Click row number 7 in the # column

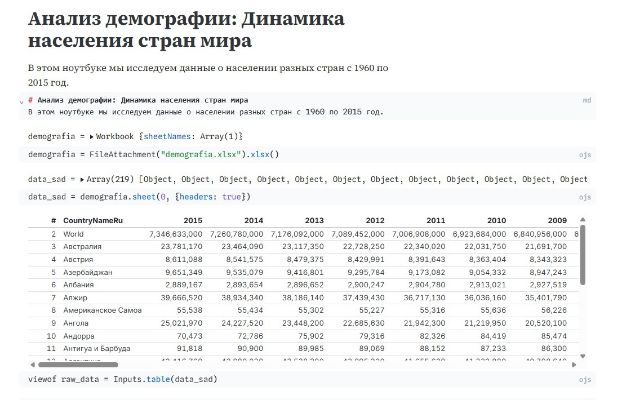[53, 298]
